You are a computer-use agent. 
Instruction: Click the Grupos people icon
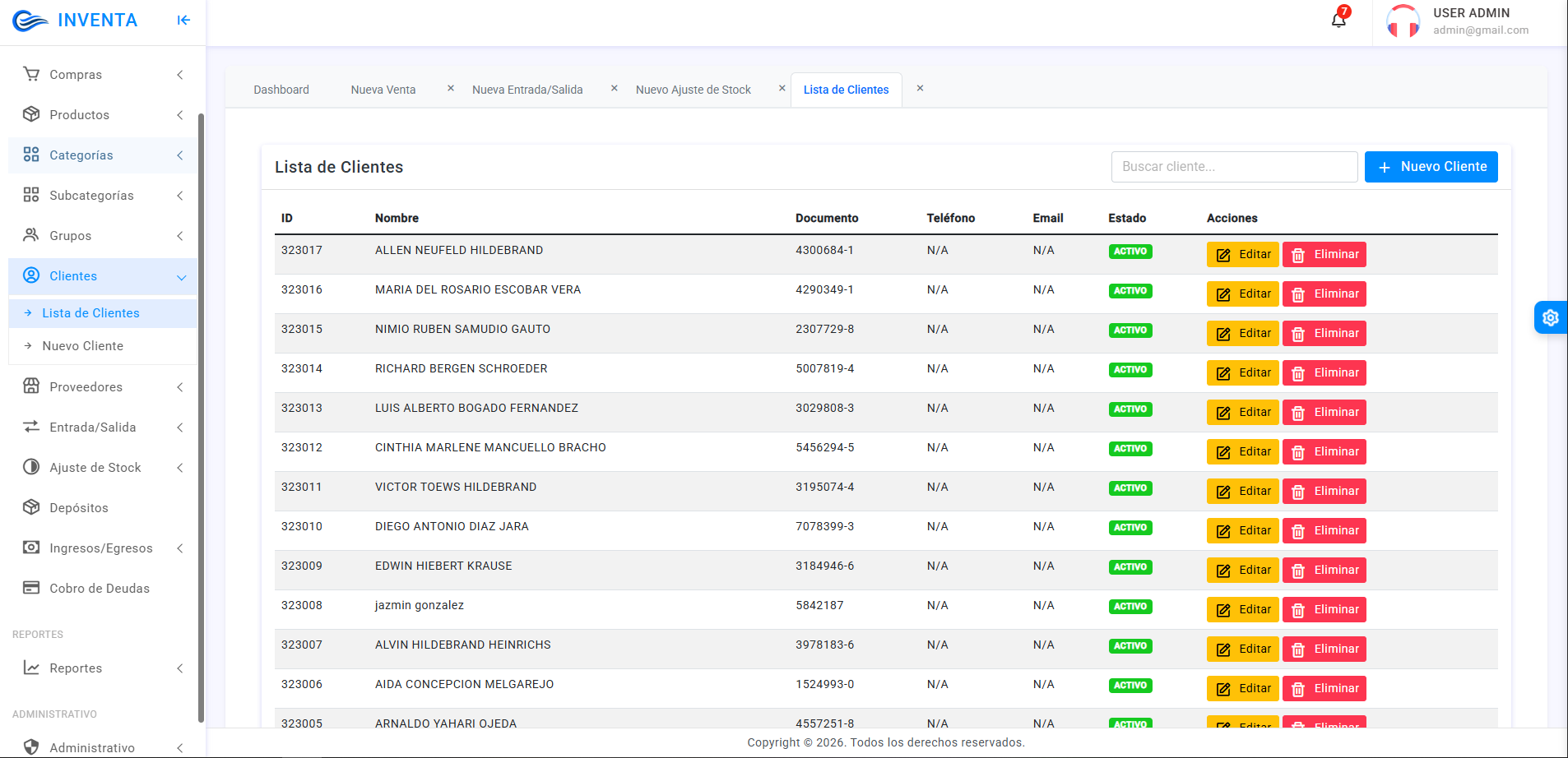pyautogui.click(x=31, y=235)
